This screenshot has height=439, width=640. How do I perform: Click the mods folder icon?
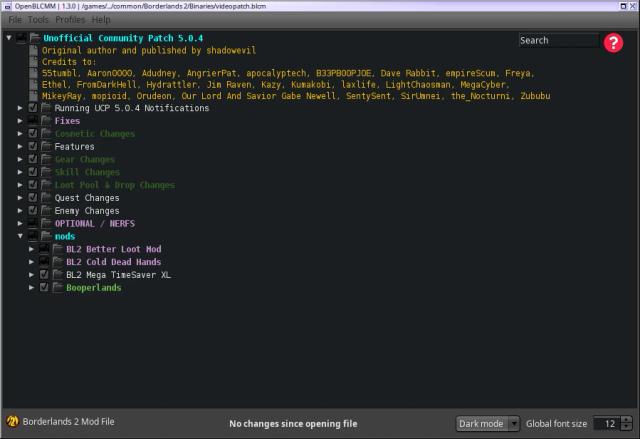(x=46, y=237)
